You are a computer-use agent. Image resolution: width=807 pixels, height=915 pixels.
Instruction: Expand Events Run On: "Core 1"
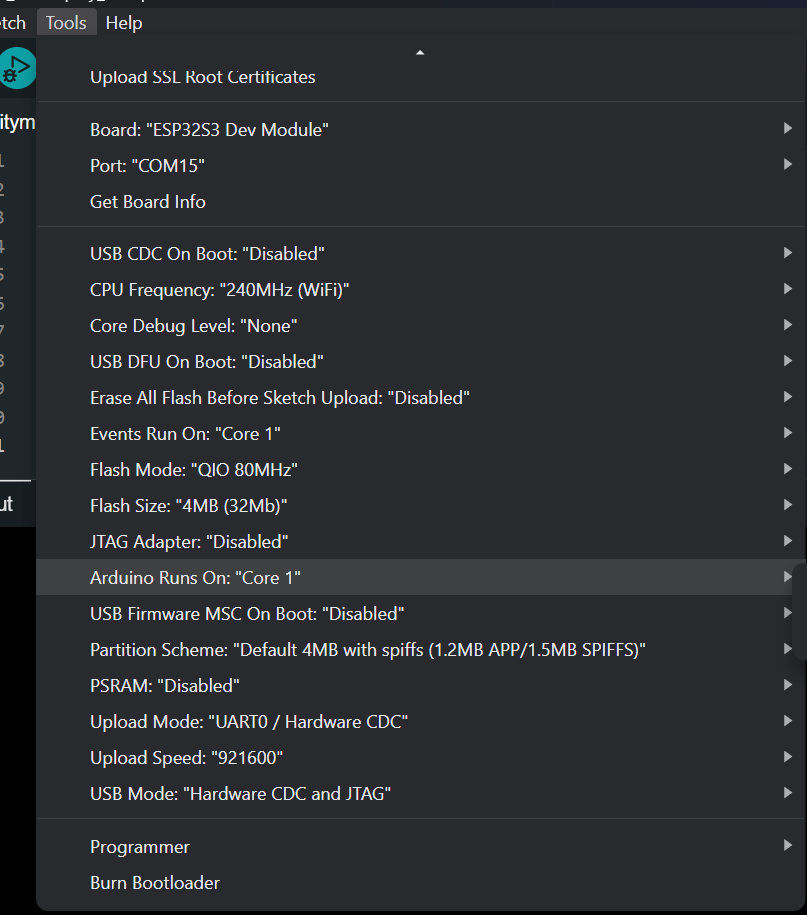tap(420, 434)
